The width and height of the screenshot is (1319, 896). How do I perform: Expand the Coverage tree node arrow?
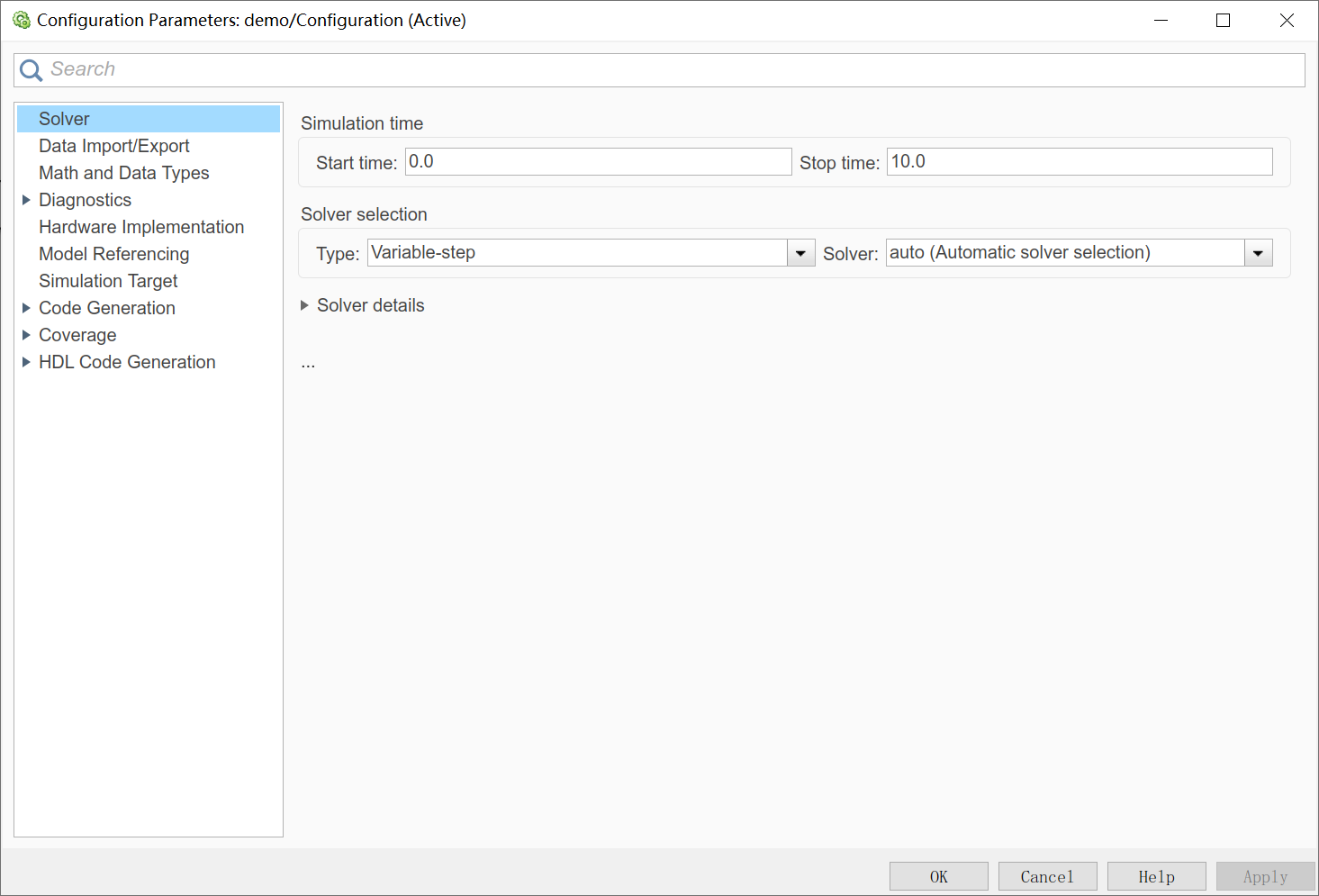click(26, 335)
